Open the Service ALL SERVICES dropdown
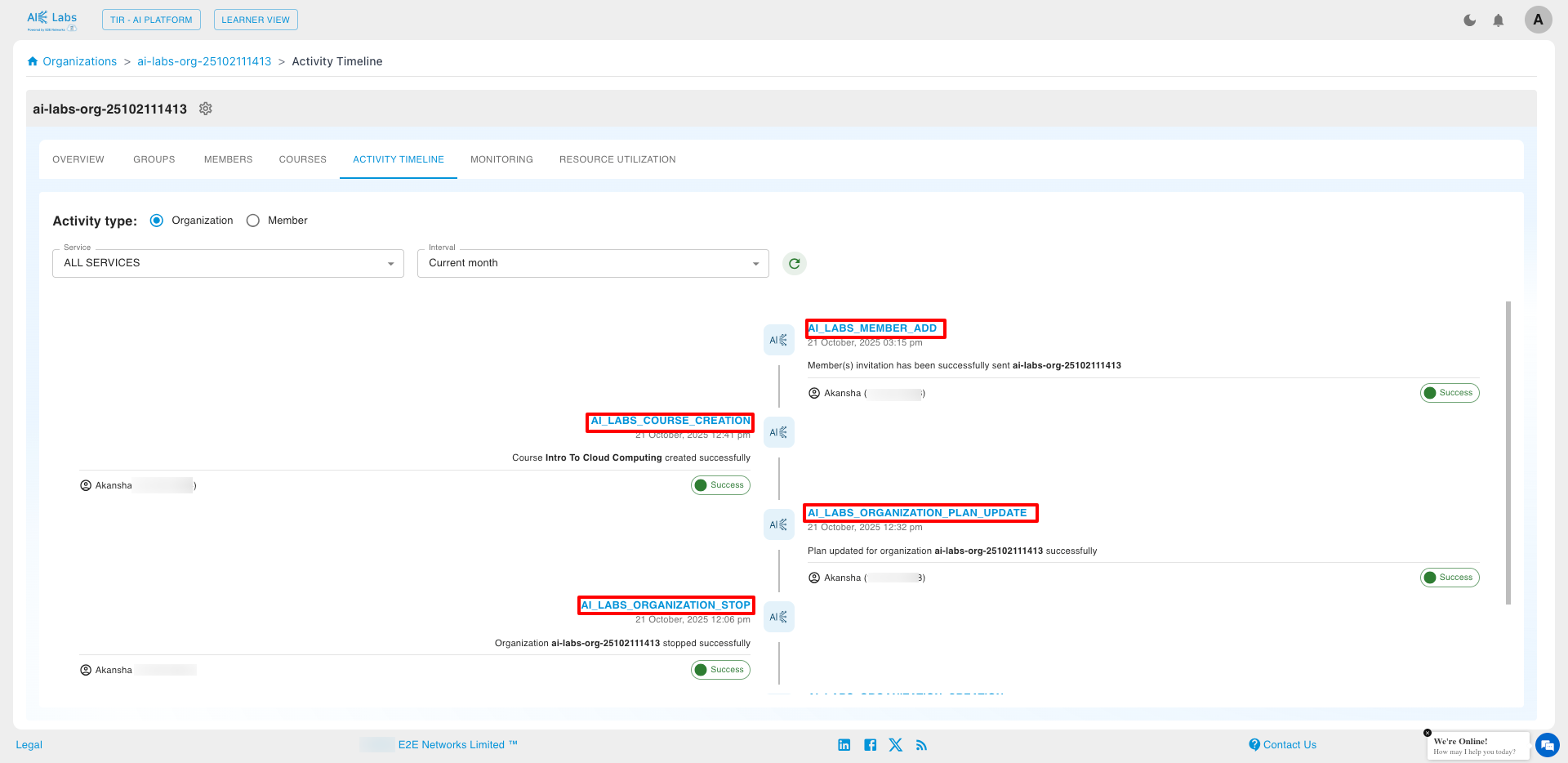 point(228,263)
